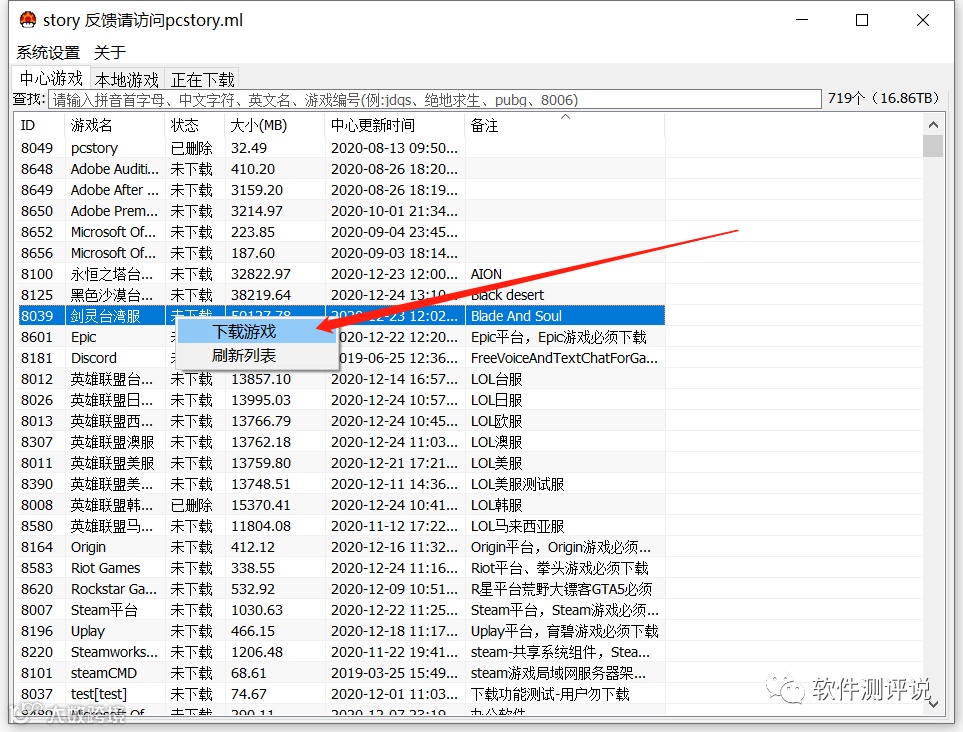Switch to the 正在下载 tab
Image resolution: width=963 pixels, height=732 pixels.
(203, 80)
